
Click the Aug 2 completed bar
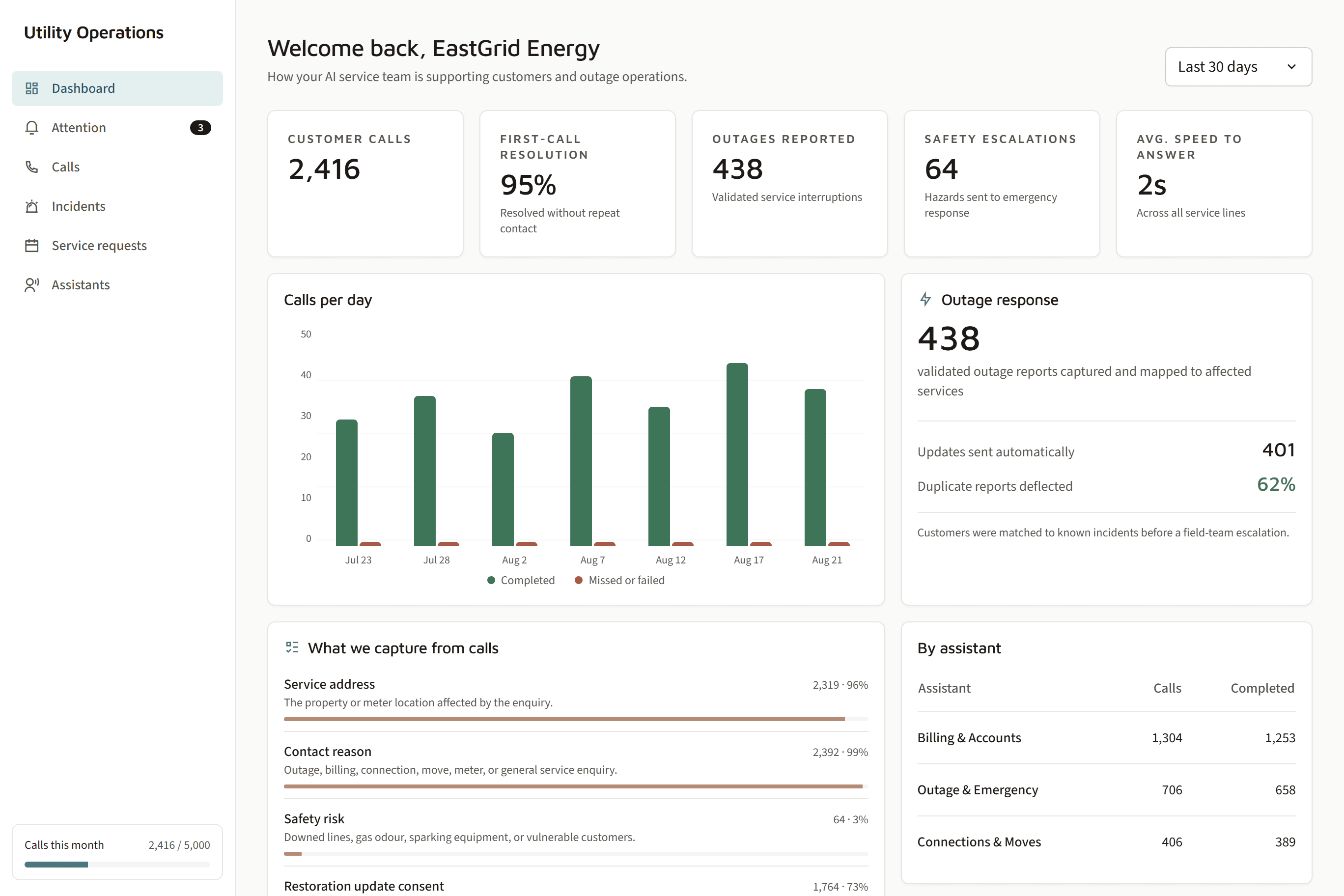(503, 489)
